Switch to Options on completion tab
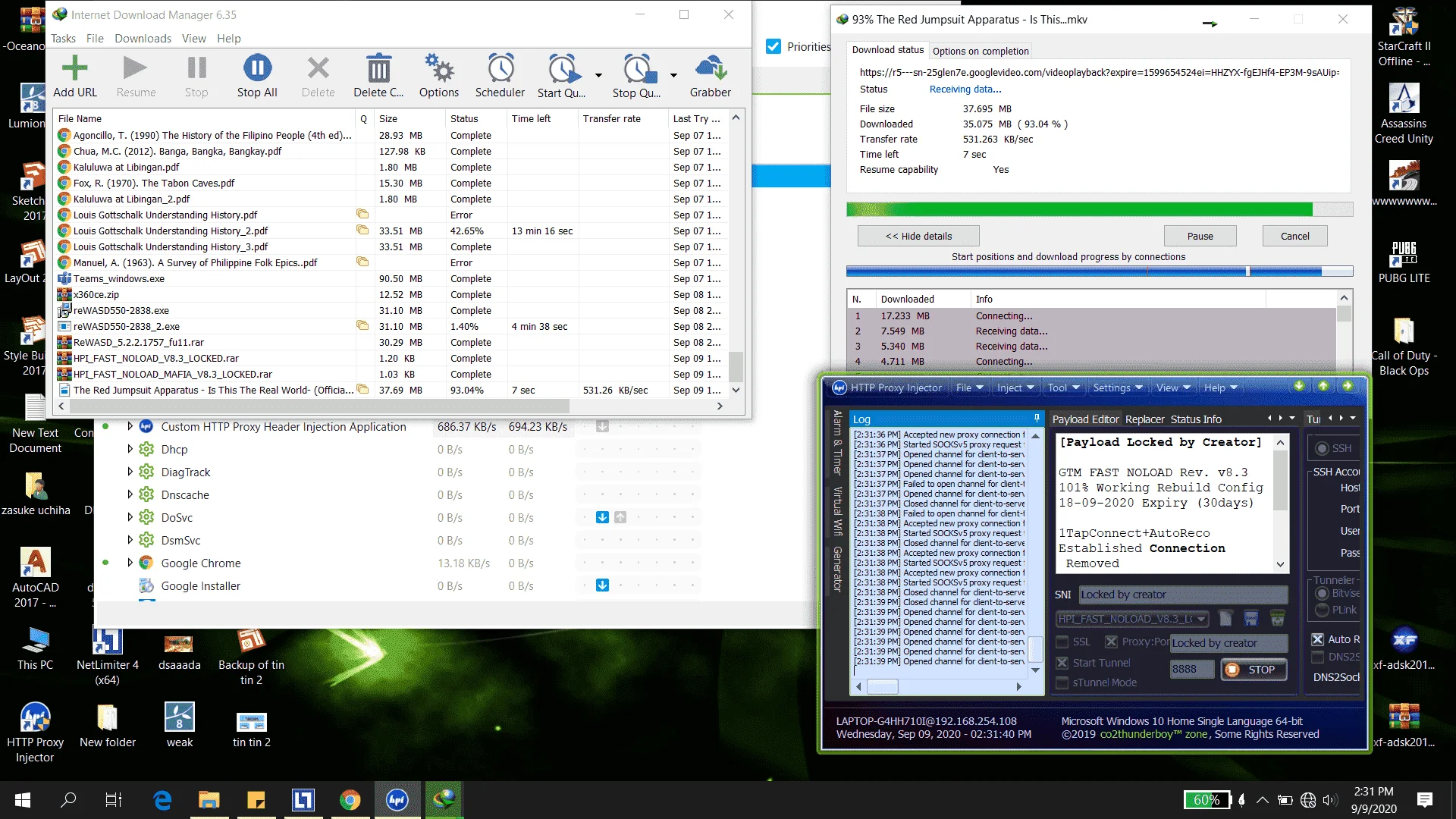Viewport: 1456px width, 819px height. coord(981,51)
